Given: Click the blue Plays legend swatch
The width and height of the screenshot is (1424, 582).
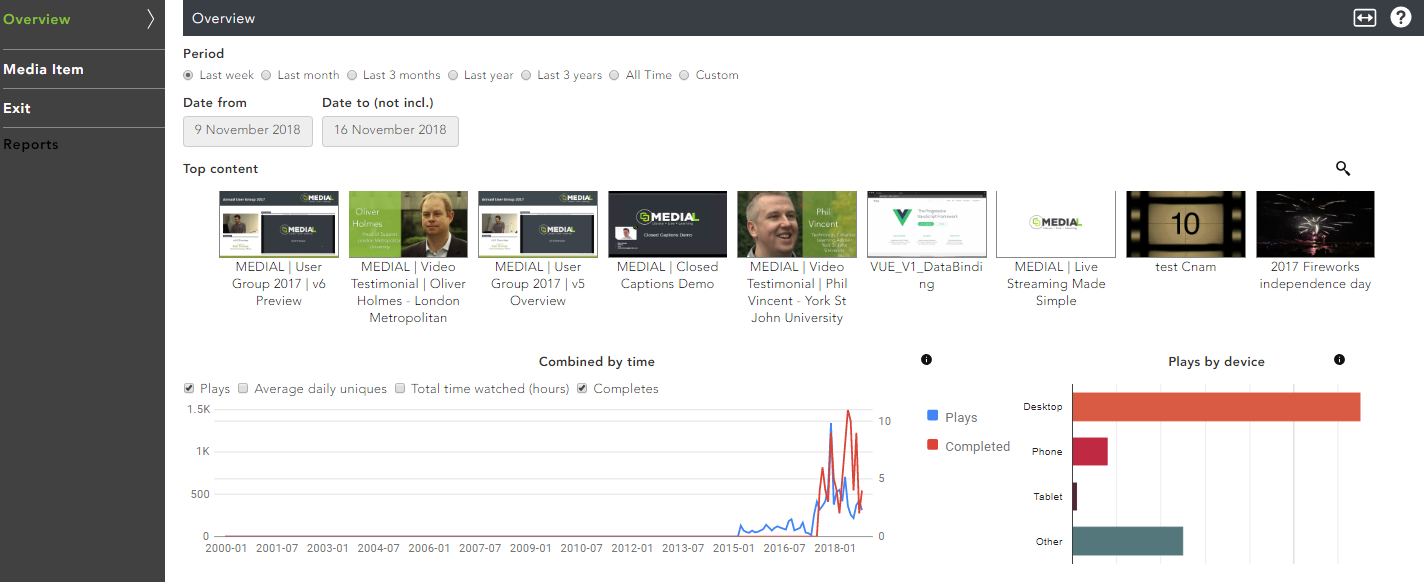Looking at the screenshot, I should pos(933,415).
